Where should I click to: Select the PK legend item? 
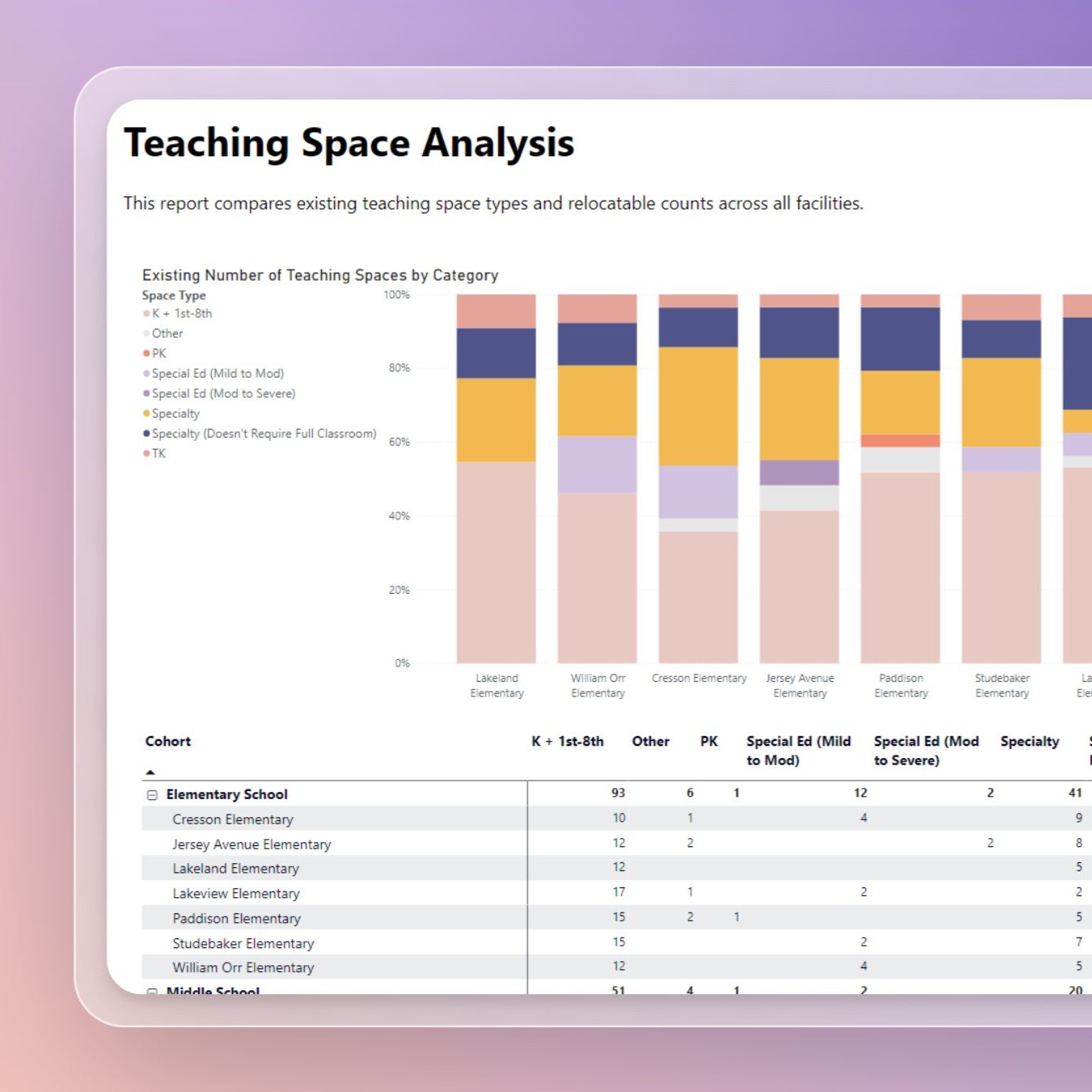point(154,353)
